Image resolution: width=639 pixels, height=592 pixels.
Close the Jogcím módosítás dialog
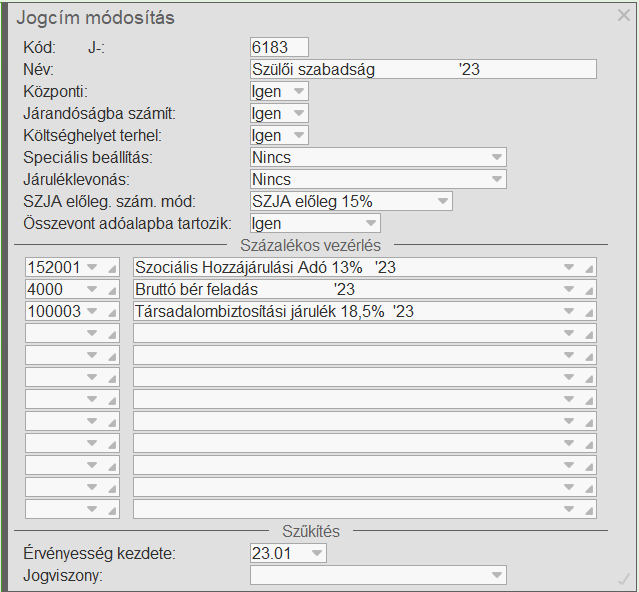click(x=624, y=15)
